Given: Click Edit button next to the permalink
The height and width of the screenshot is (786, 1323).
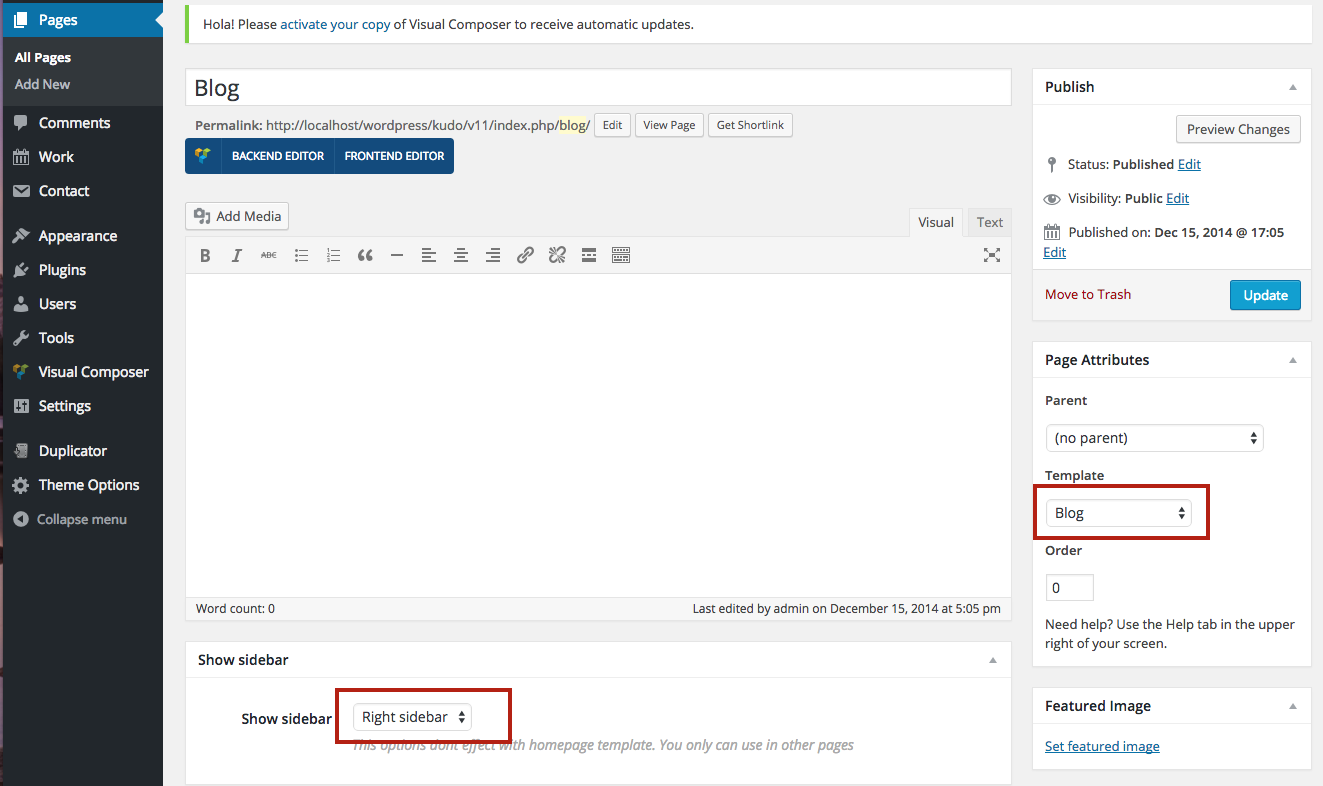Looking at the screenshot, I should point(612,125).
